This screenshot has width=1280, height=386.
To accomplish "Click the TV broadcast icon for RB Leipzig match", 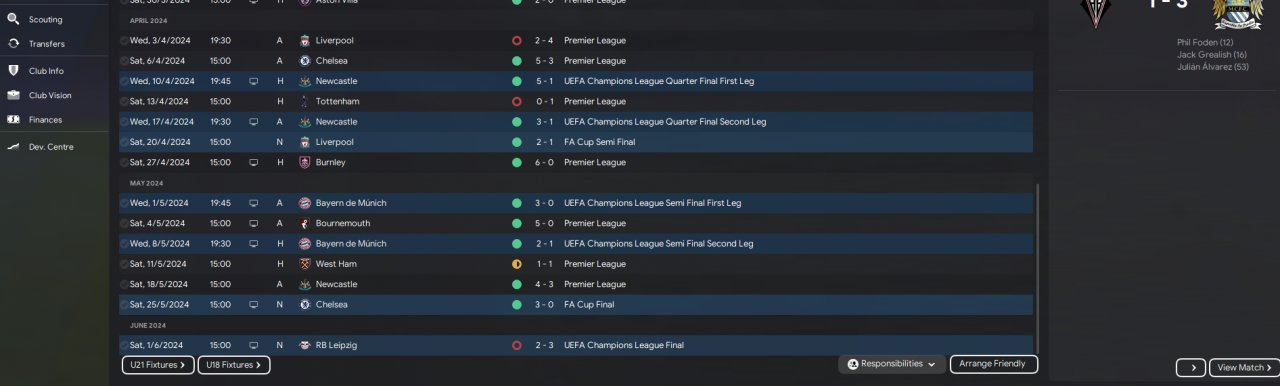I will (253, 345).
